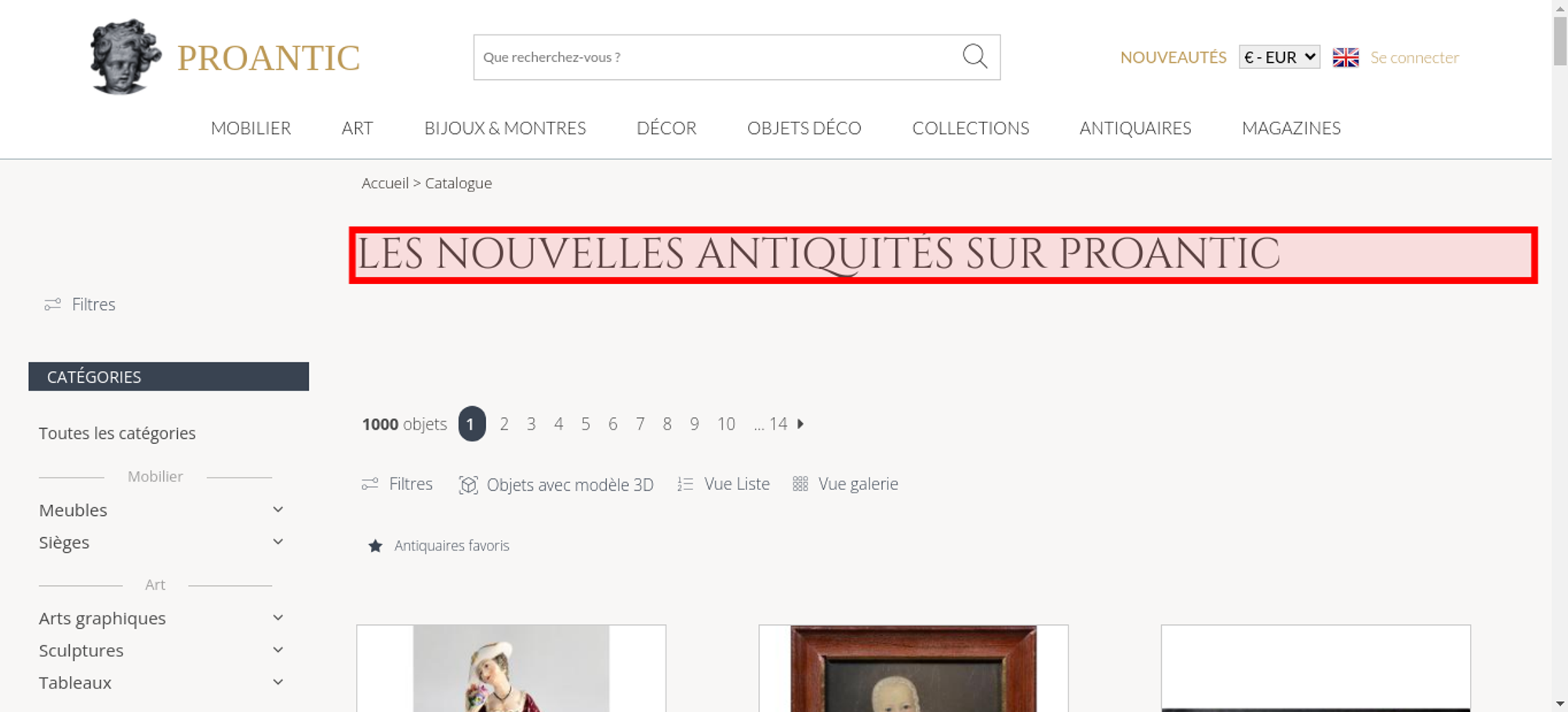The width and height of the screenshot is (1568, 712).
Task: Open the porcelain figurine thumbnail
Action: click(x=511, y=668)
